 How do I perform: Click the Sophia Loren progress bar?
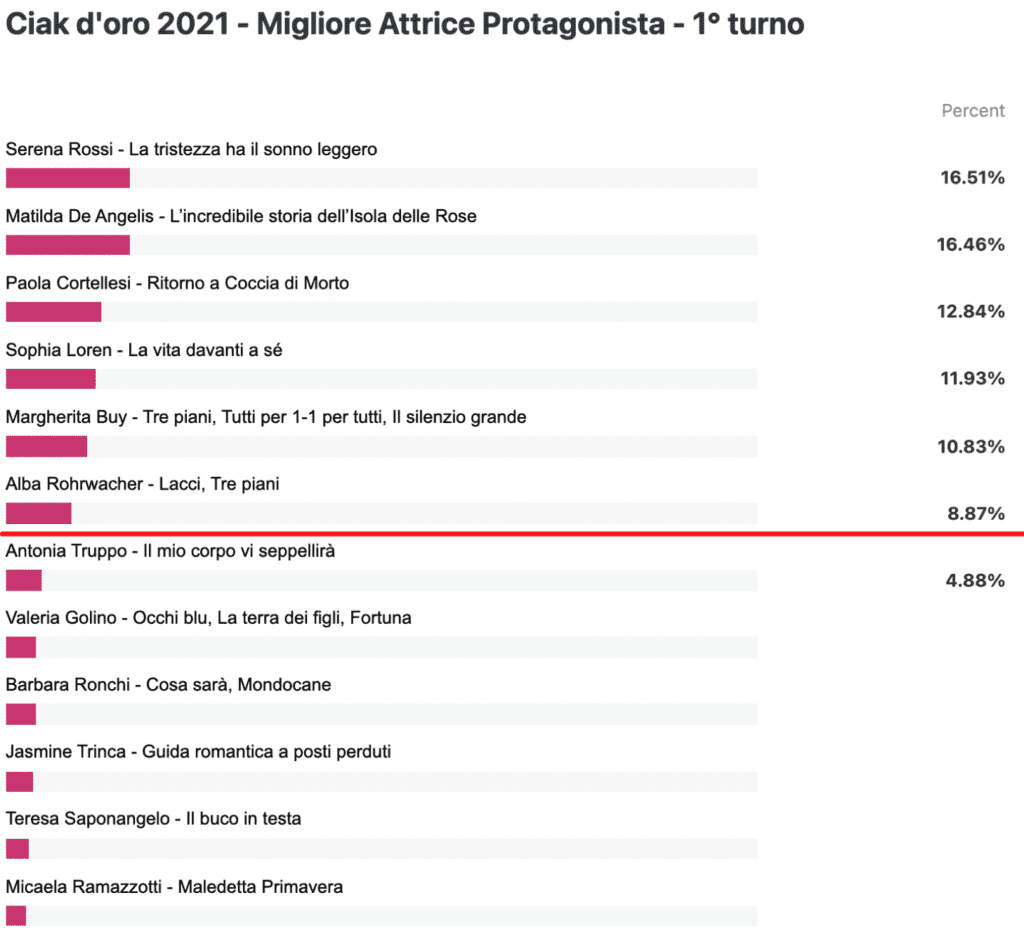click(381, 379)
